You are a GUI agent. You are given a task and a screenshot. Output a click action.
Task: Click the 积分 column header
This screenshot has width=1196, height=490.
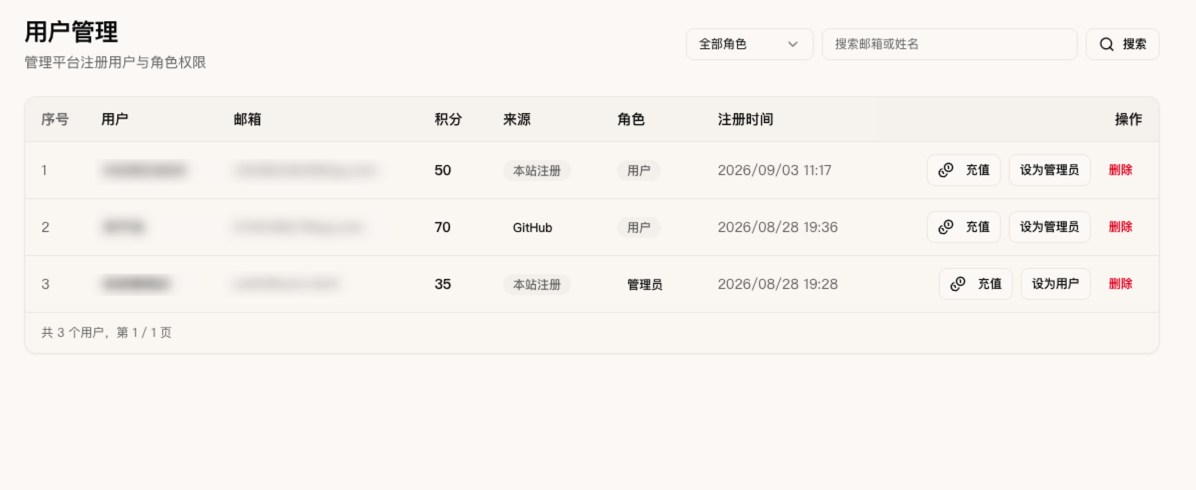(x=448, y=119)
